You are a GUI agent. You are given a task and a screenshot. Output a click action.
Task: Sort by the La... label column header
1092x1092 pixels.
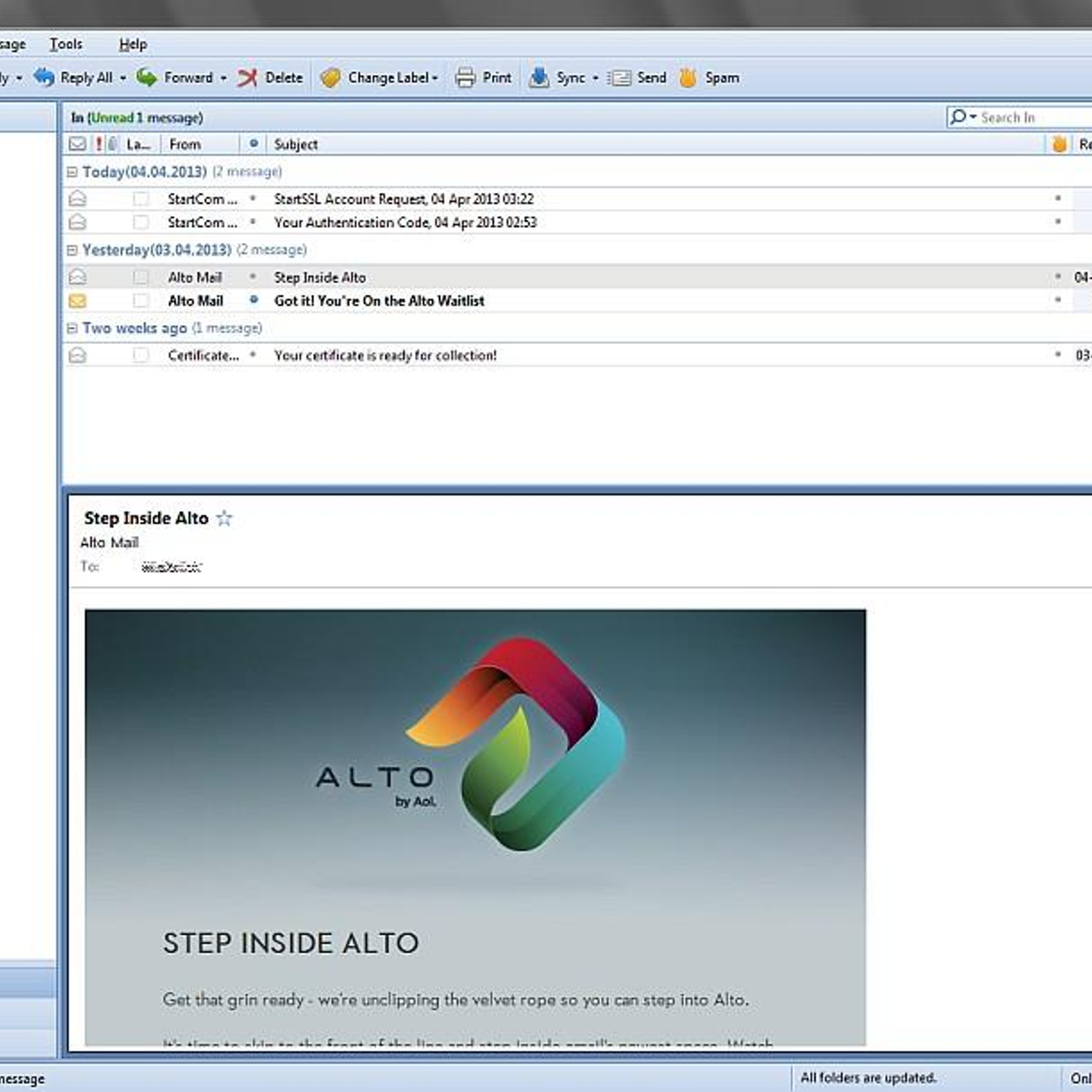coord(140,144)
